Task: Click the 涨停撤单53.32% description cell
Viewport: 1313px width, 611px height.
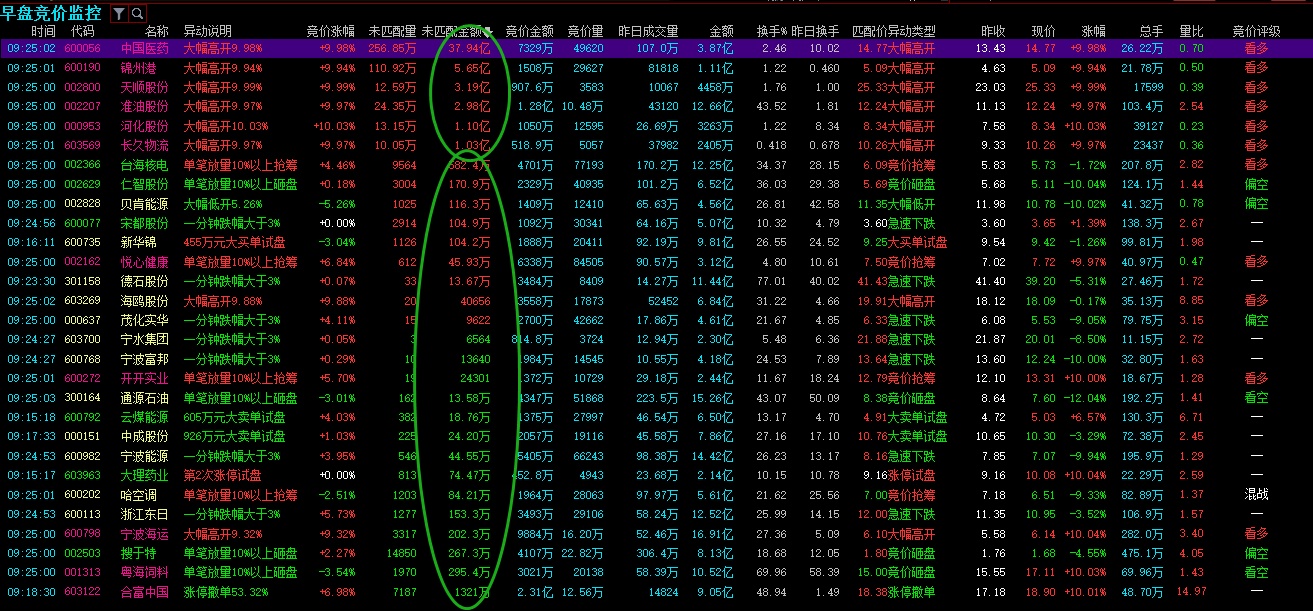Action: tap(226, 592)
